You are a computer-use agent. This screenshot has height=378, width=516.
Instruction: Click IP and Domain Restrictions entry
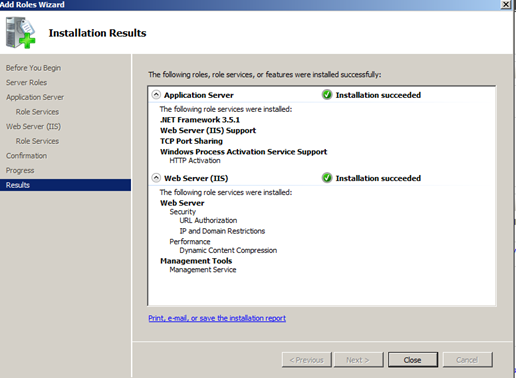[x=222, y=231]
